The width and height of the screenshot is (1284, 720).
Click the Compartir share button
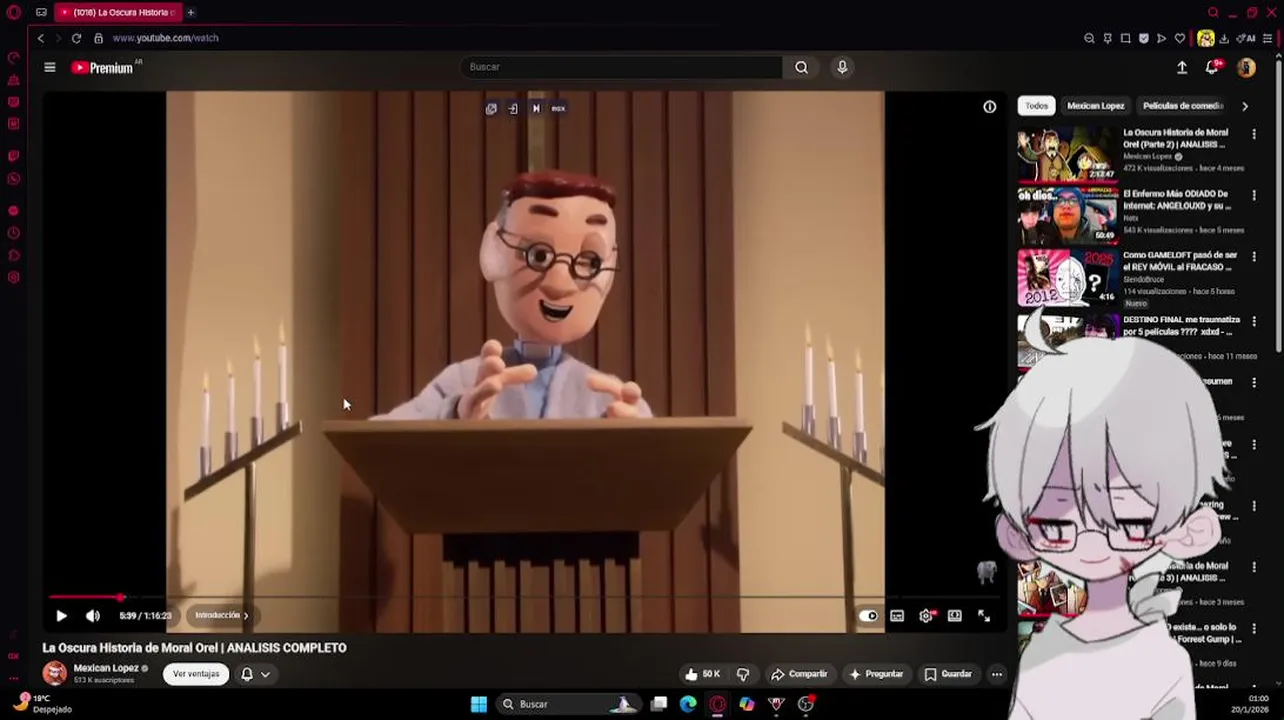click(x=799, y=674)
